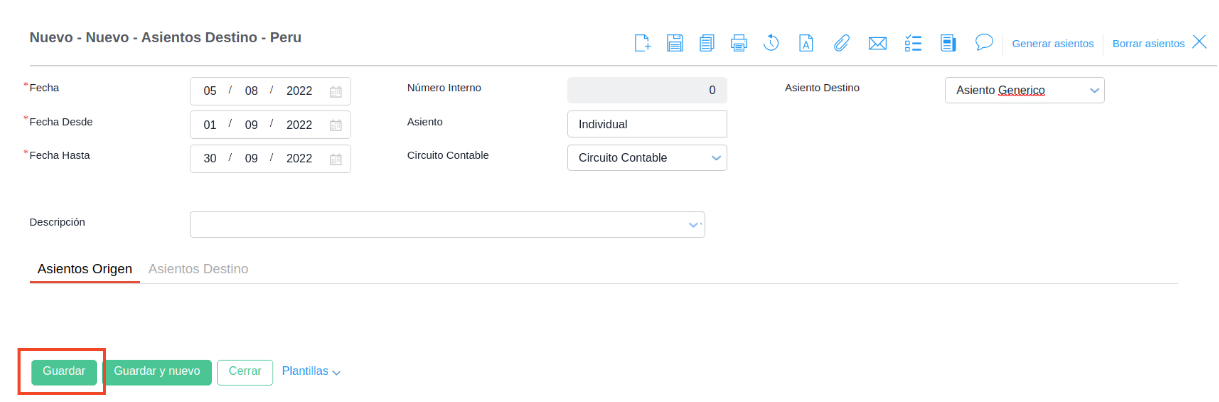This screenshot has width=1219, height=402.
Task: Select the Asientos Origen tab
Action: (85, 269)
